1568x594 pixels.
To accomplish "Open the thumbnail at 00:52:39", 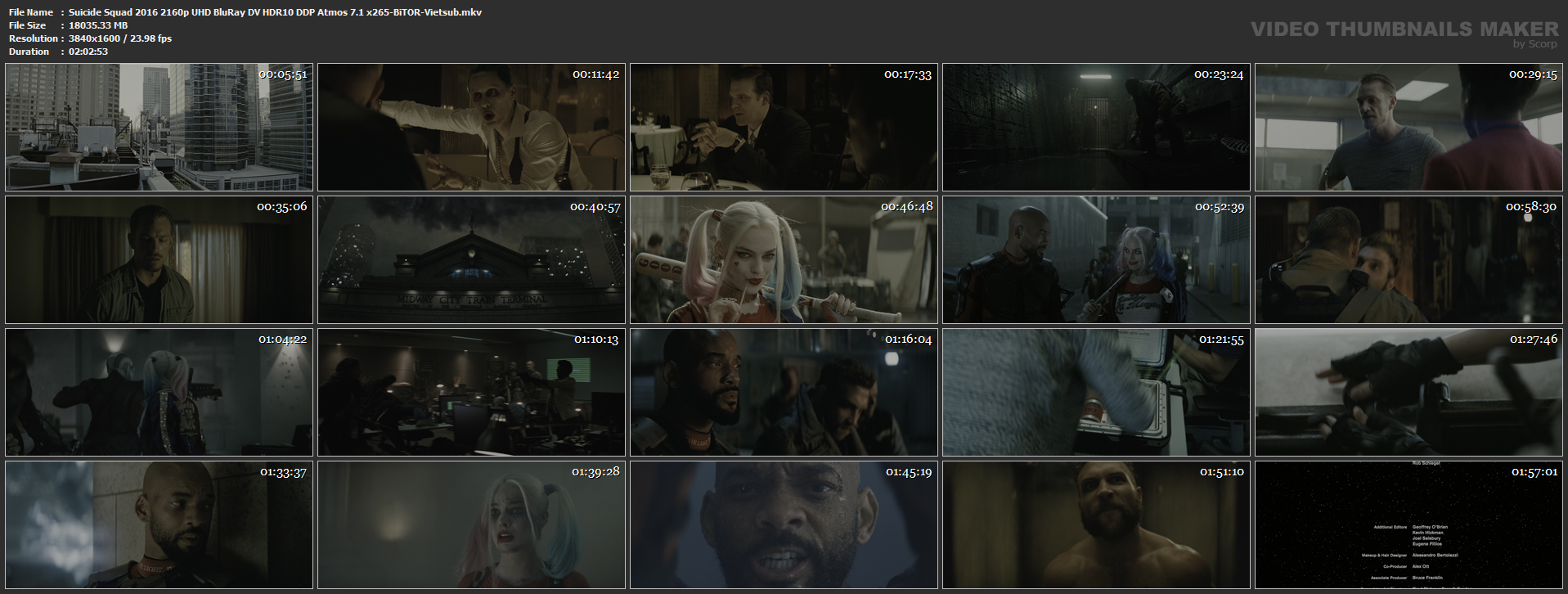I will click(1096, 259).
